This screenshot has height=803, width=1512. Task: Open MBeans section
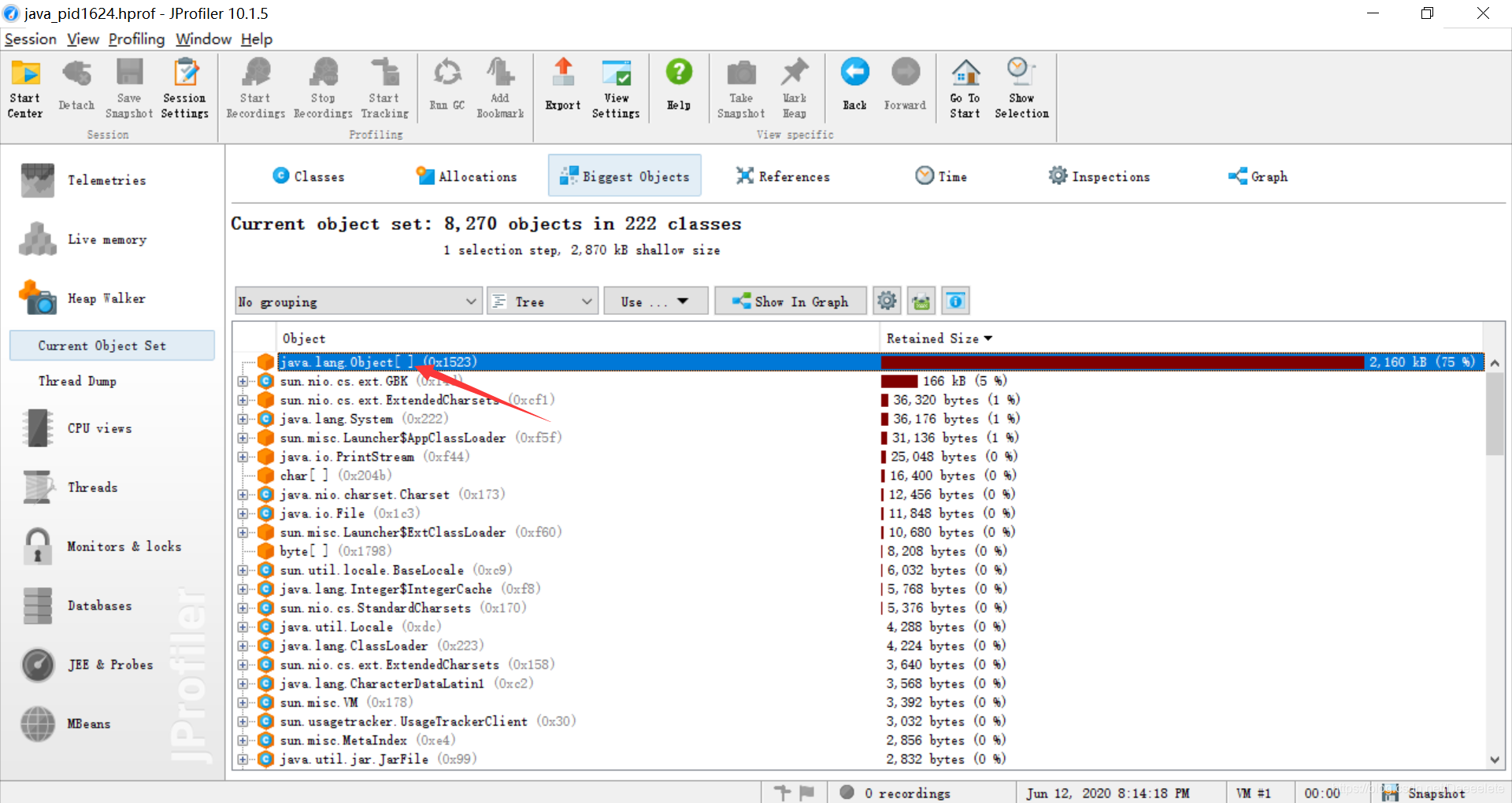66,723
